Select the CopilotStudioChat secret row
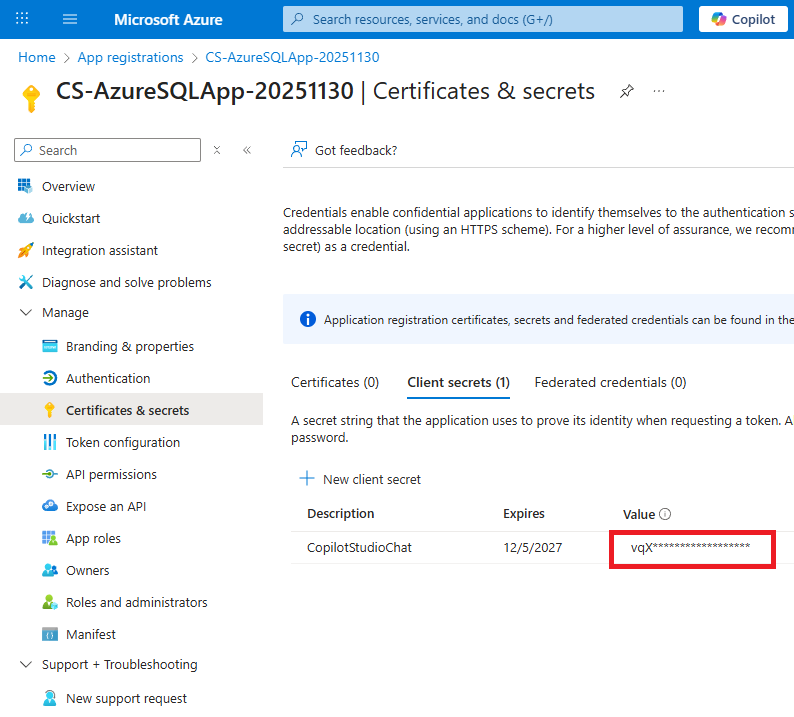The height and width of the screenshot is (717, 794). (359, 548)
